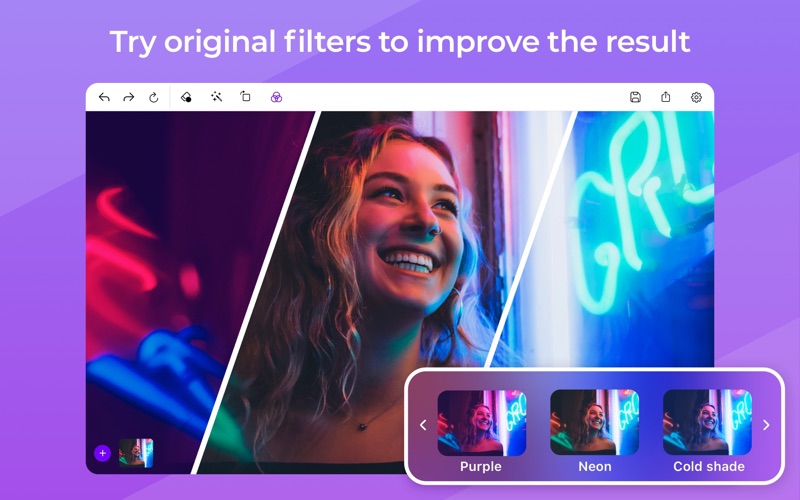Open settings gear icon

point(696,97)
